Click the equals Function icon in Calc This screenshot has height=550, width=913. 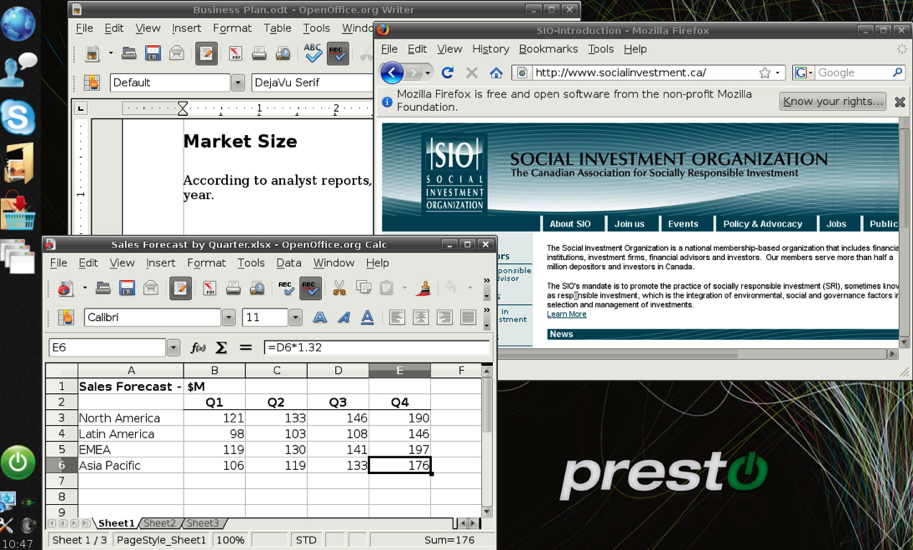(246, 347)
